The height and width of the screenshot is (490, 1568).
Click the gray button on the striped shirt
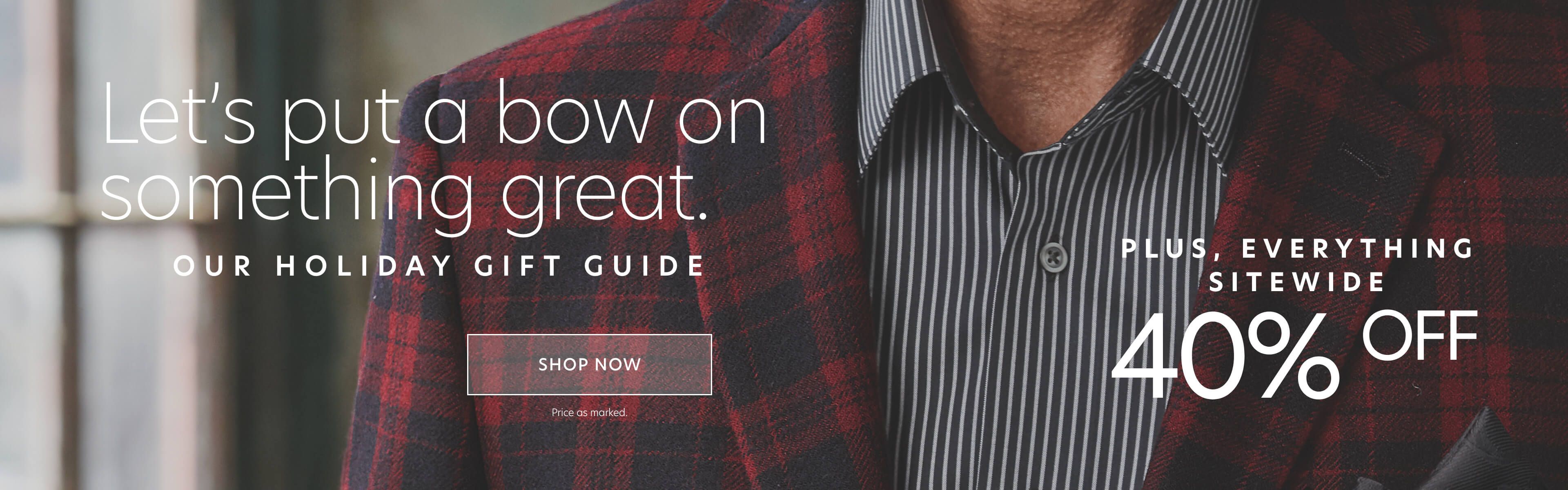1053,256
